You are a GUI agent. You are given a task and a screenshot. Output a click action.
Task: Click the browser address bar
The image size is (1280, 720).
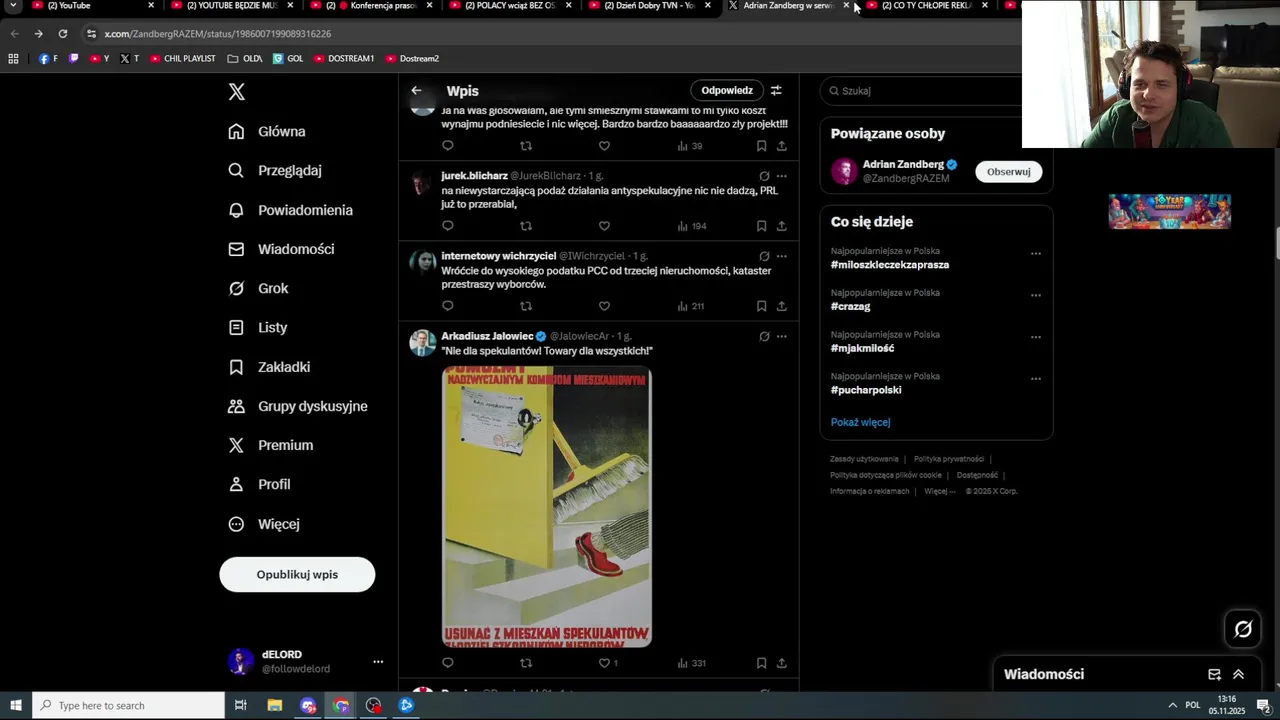click(x=550, y=34)
